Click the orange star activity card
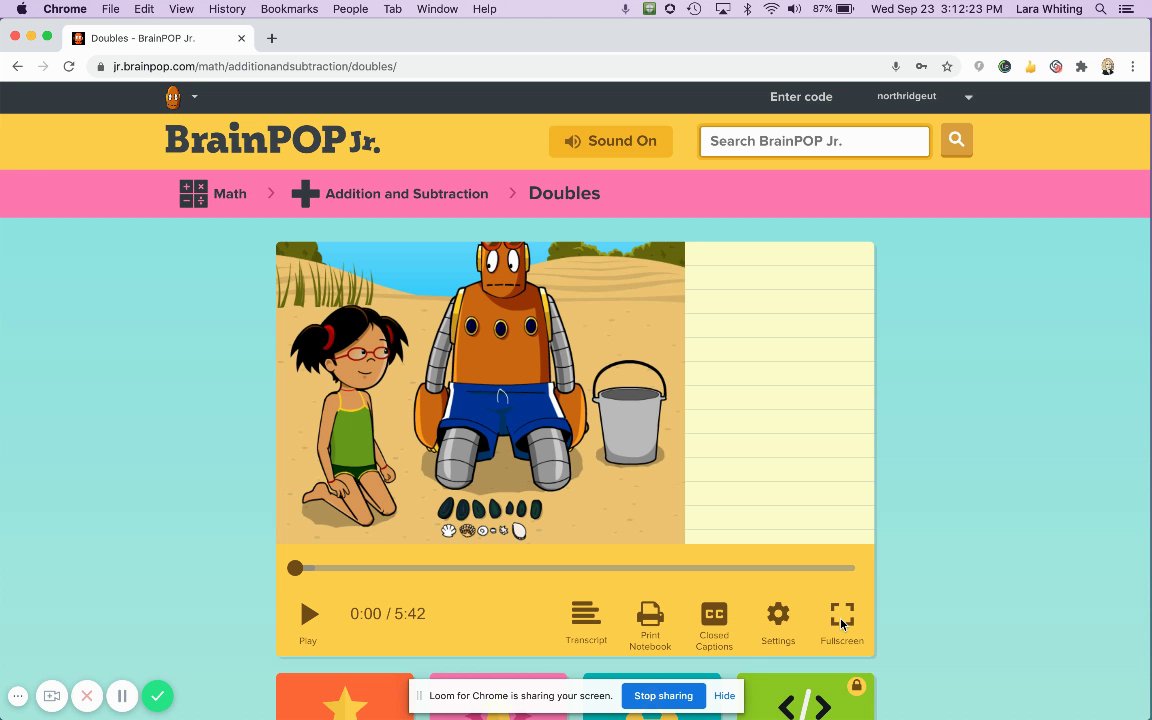Screen dimensions: 1152x720 point(345,696)
